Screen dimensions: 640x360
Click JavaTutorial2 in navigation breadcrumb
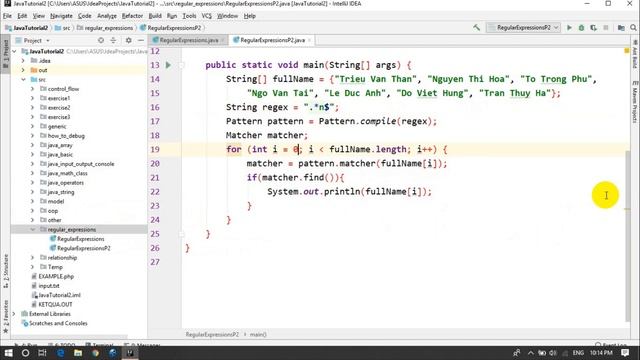pos(30,28)
